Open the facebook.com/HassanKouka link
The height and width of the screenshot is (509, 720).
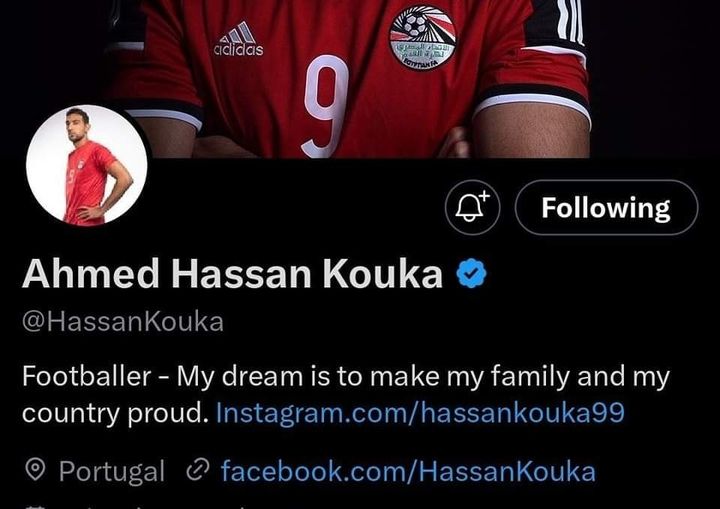(408, 471)
